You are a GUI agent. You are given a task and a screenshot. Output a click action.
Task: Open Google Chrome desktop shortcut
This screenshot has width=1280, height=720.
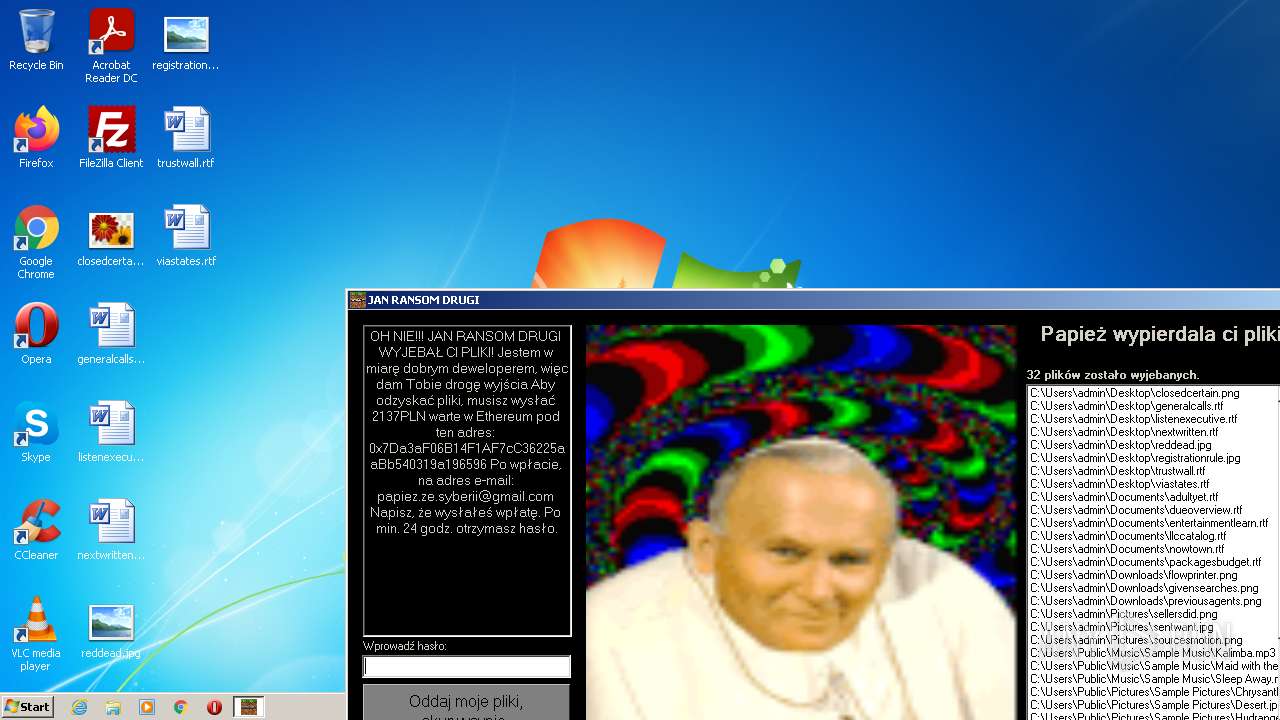pyautogui.click(x=36, y=243)
